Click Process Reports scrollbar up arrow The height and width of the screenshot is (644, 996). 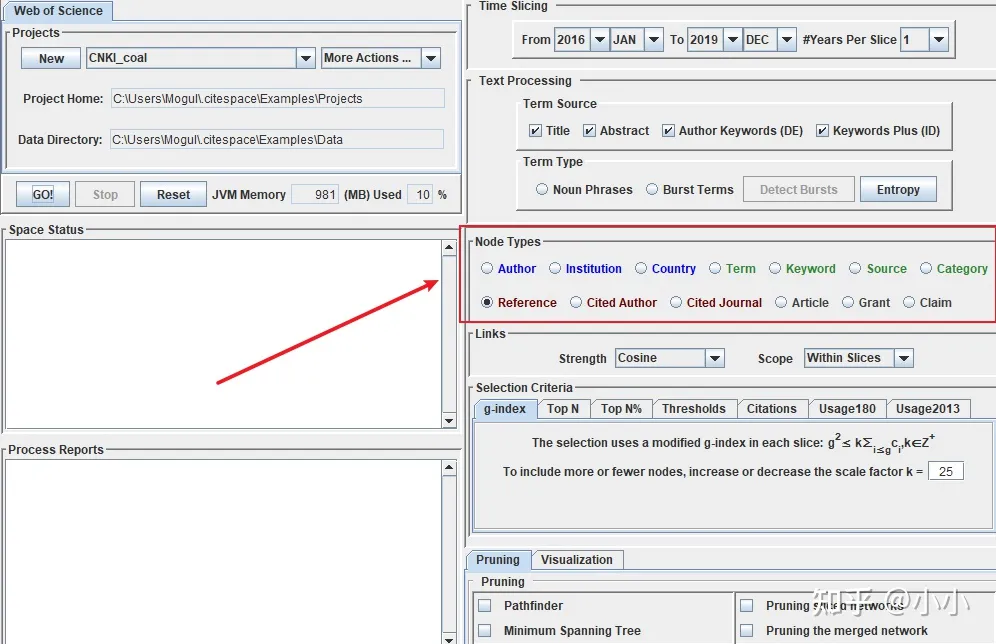[449, 467]
